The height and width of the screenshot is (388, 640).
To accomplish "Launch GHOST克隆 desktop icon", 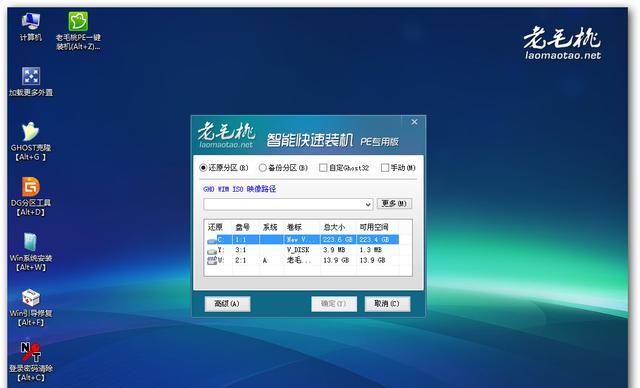I will point(31,141).
